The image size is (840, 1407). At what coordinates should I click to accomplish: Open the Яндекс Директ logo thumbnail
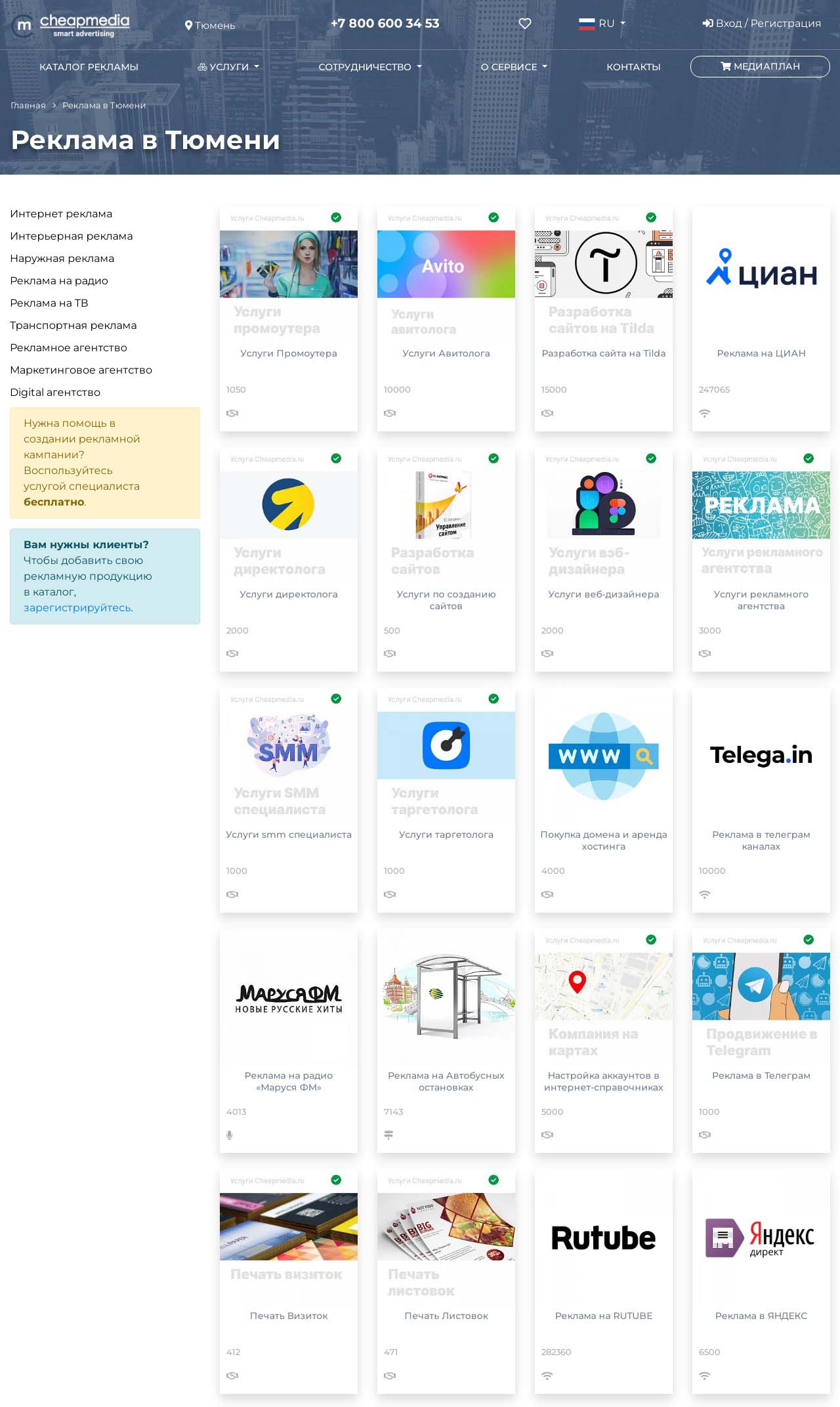tap(760, 1238)
